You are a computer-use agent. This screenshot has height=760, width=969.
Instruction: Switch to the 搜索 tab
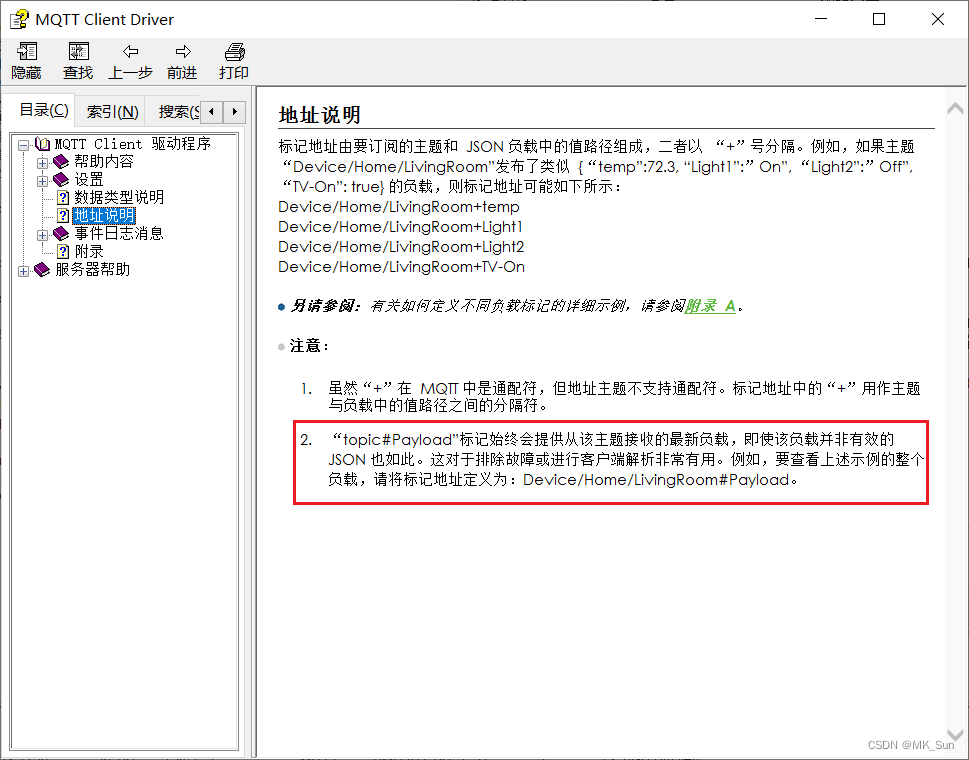177,112
